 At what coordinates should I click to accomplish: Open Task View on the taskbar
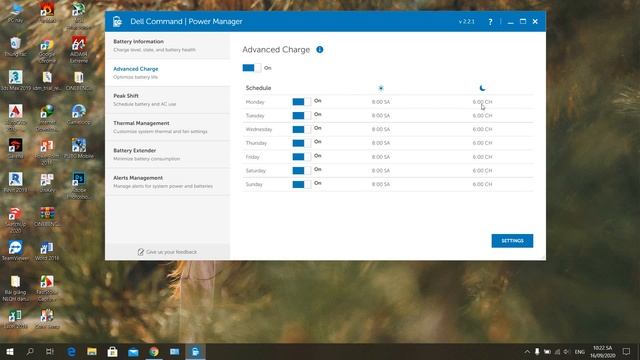pyautogui.click(x=50, y=351)
